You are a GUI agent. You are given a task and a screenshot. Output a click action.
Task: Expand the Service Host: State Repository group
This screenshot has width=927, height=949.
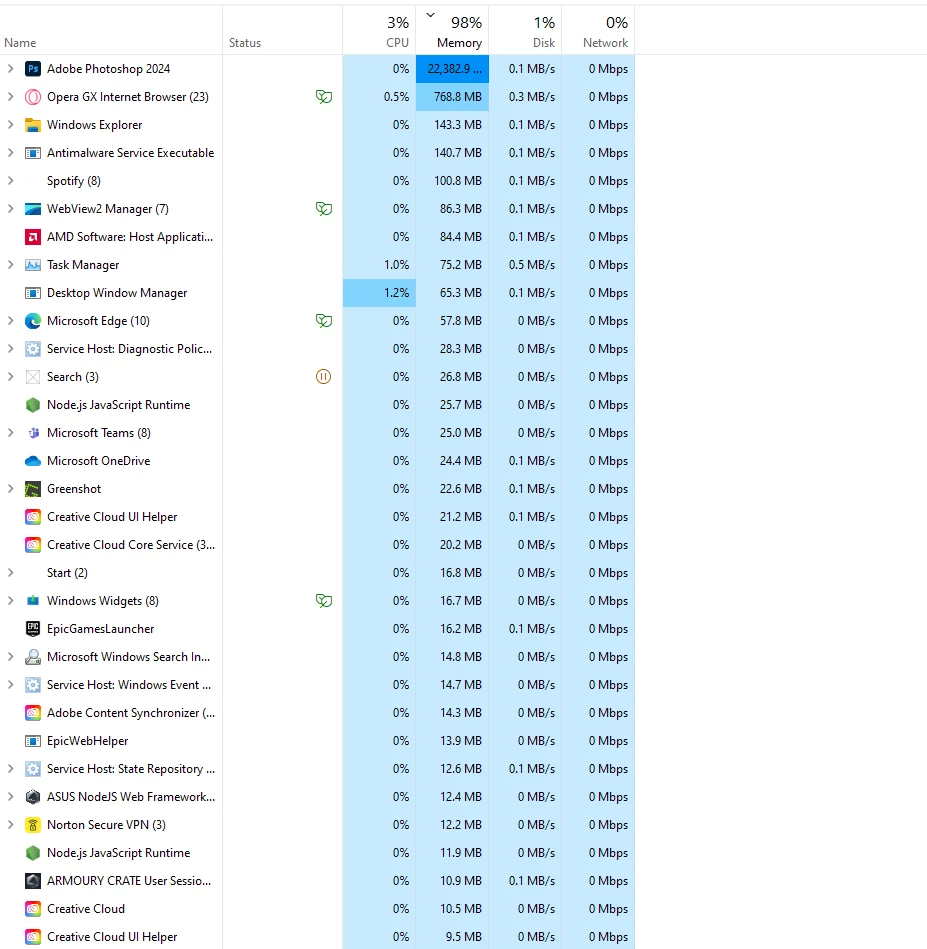pos(10,769)
